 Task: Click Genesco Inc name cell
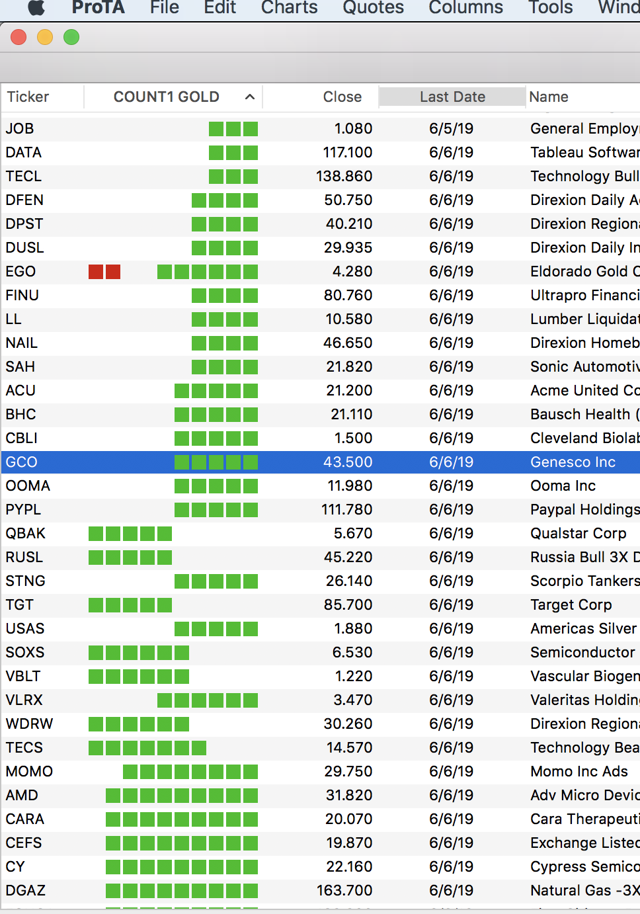click(x=572, y=462)
